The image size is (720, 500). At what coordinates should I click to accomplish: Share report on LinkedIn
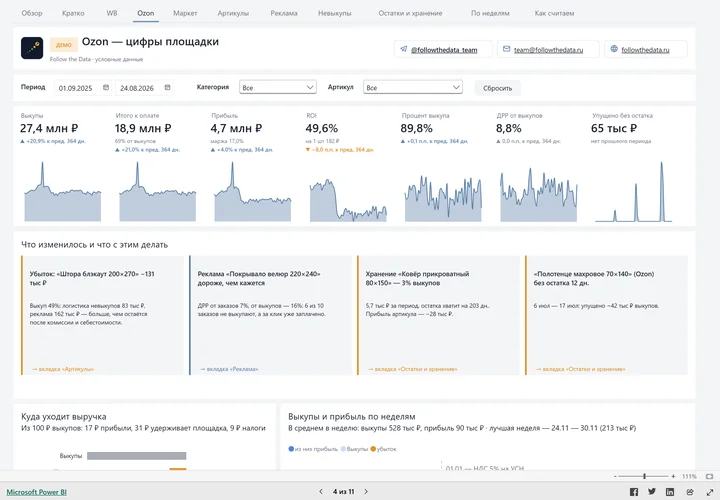coord(670,492)
